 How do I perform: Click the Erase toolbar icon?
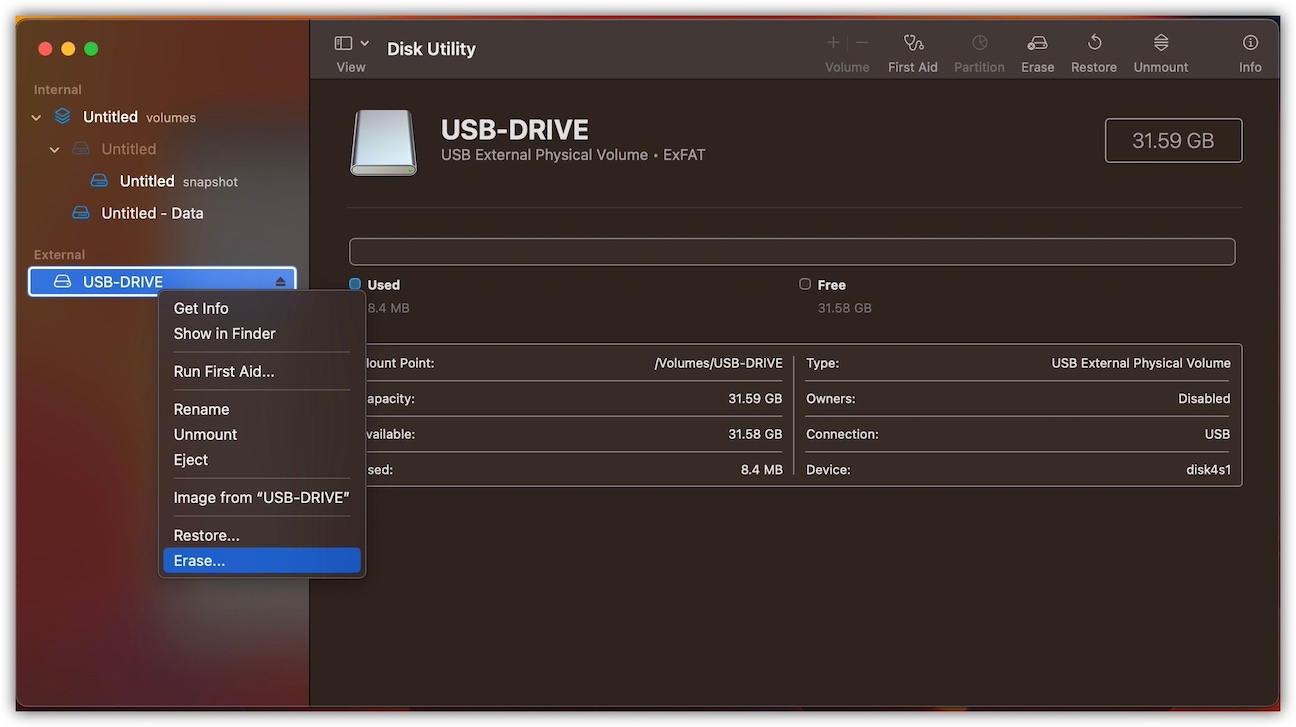(1037, 43)
